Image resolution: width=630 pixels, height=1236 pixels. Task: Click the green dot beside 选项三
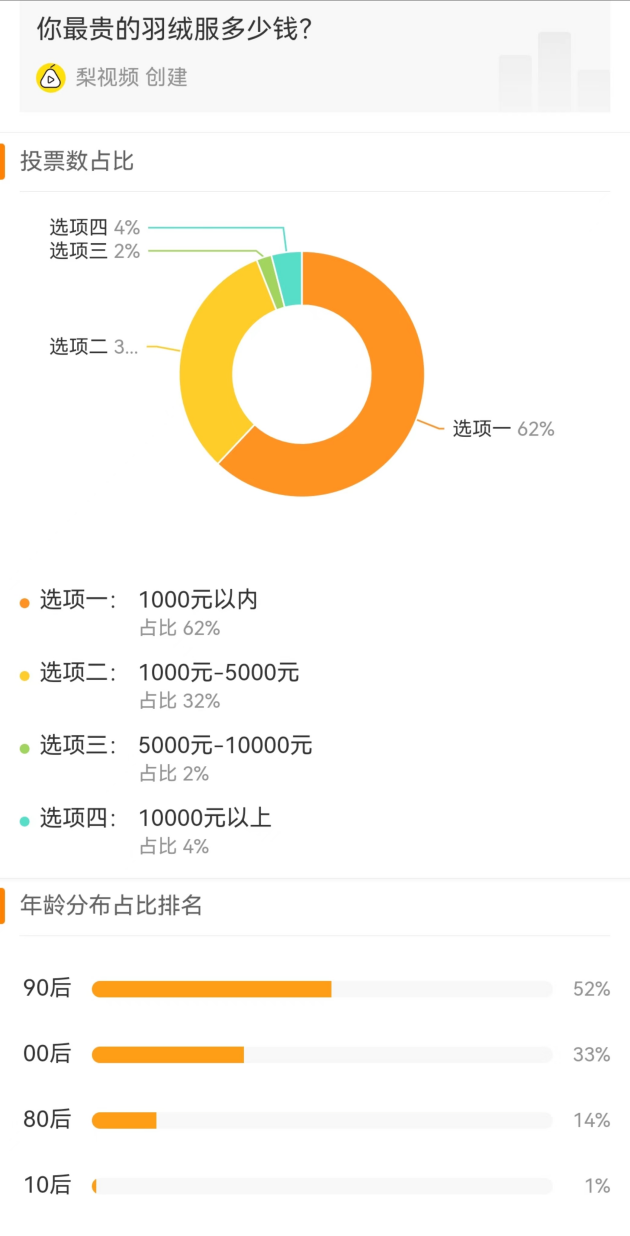25,748
